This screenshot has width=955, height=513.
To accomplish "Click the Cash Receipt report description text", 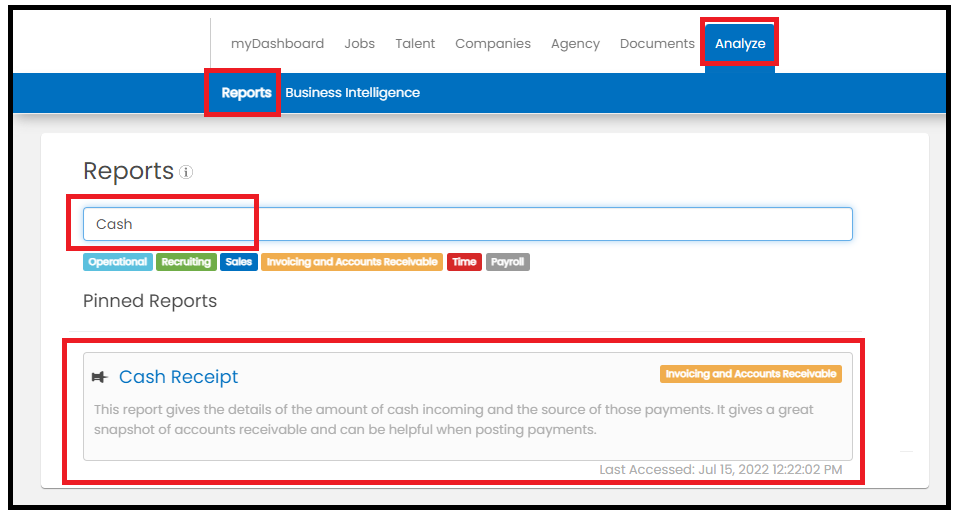I will coord(454,419).
